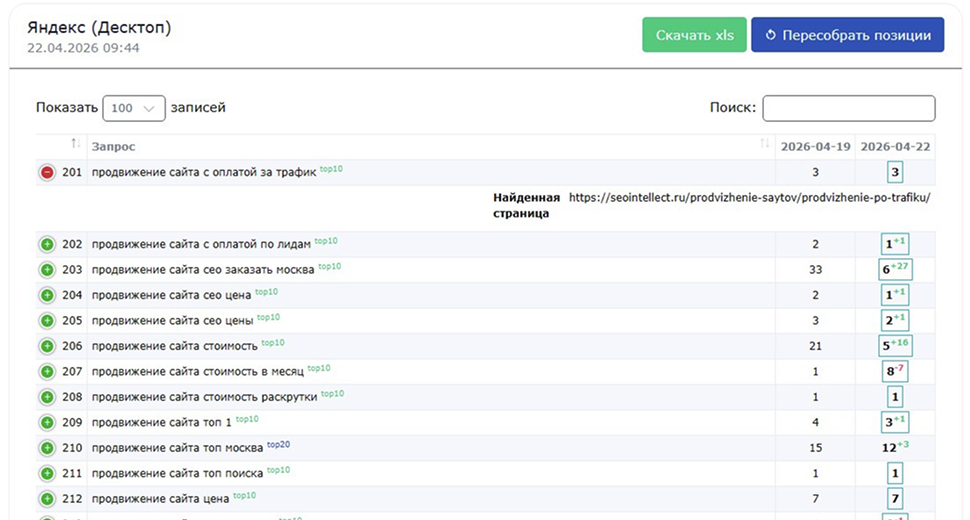Open the found page seointellect.ru link
The image size is (970, 520).
coord(749,198)
